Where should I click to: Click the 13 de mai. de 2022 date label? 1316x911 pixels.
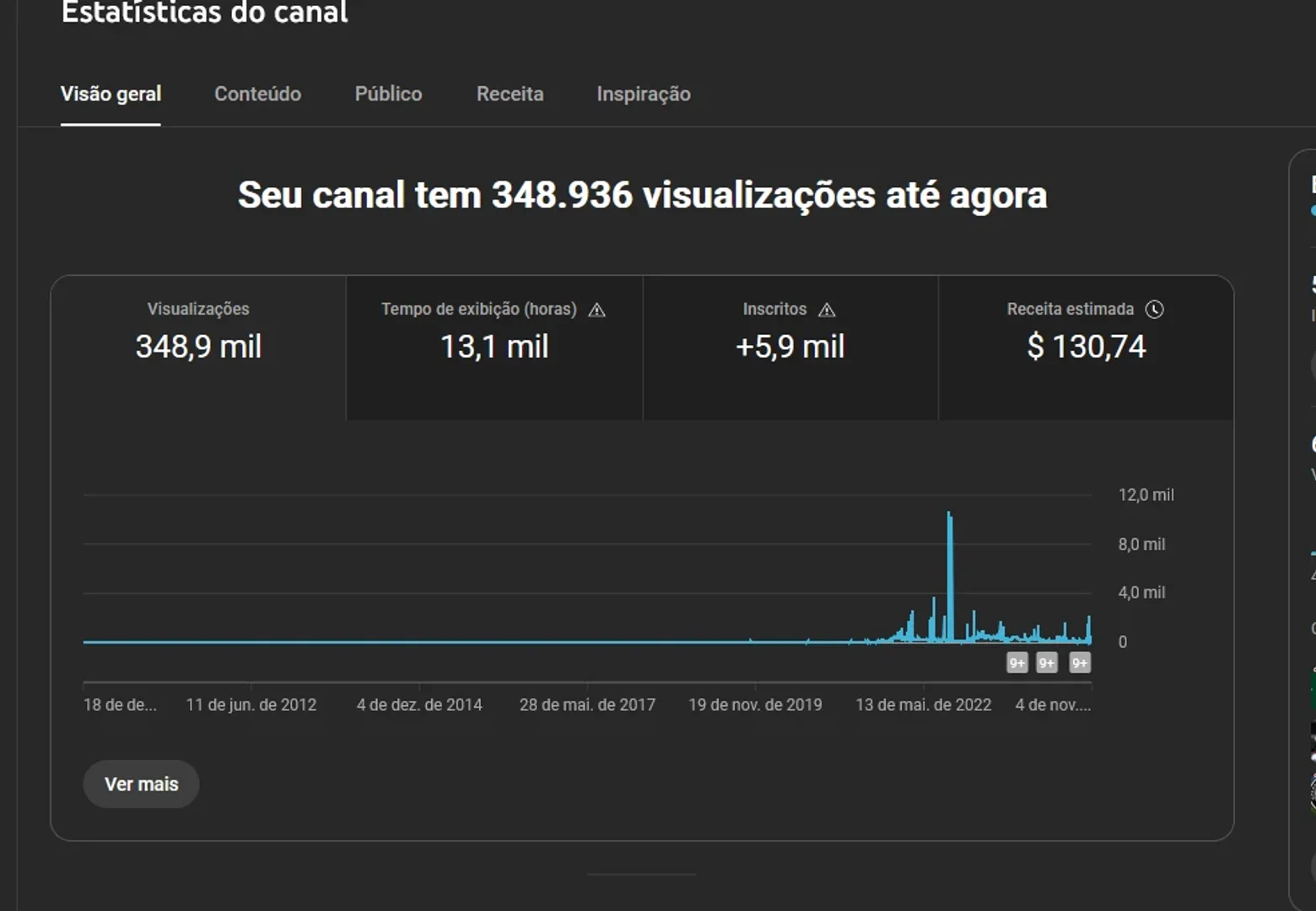[924, 705]
